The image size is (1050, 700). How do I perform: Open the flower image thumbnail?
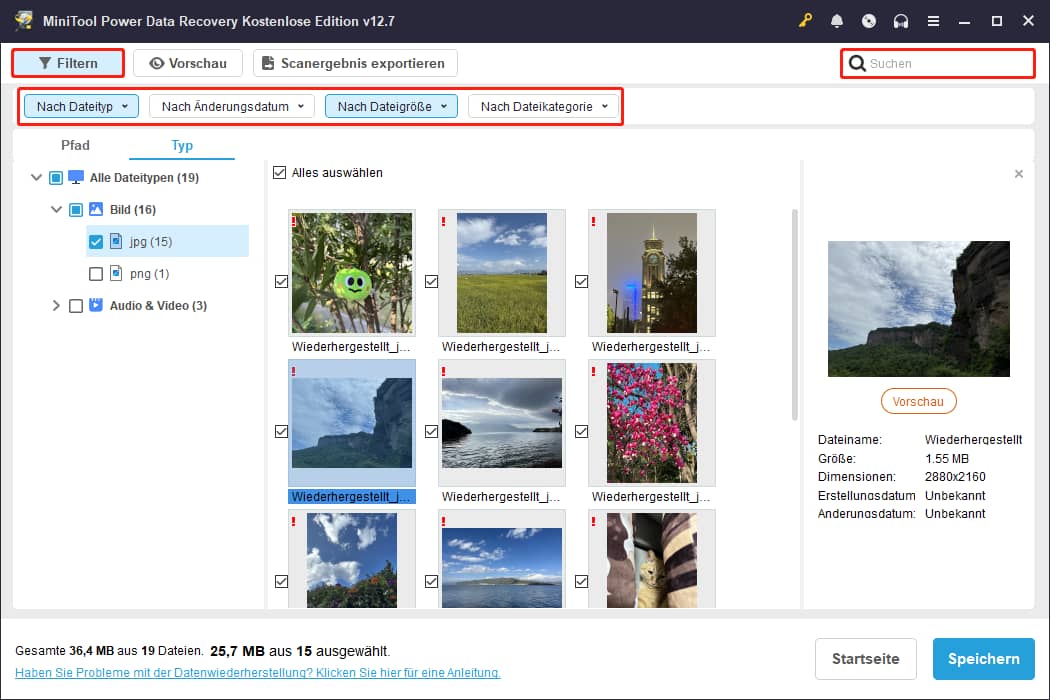[x=651, y=422]
